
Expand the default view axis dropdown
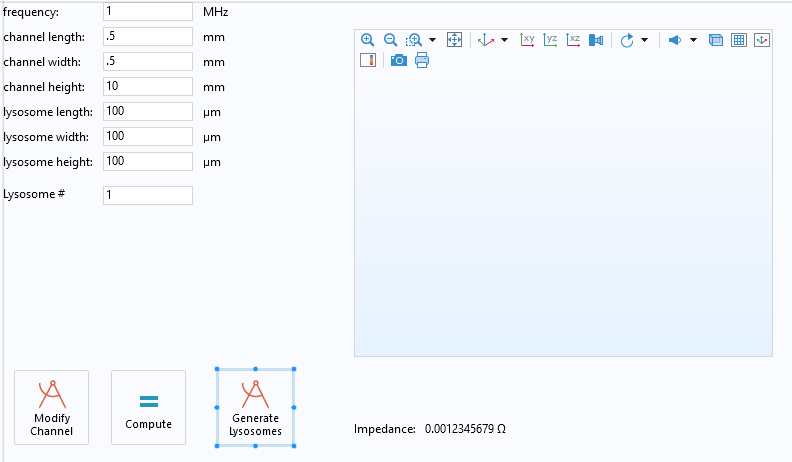pyautogui.click(x=504, y=40)
